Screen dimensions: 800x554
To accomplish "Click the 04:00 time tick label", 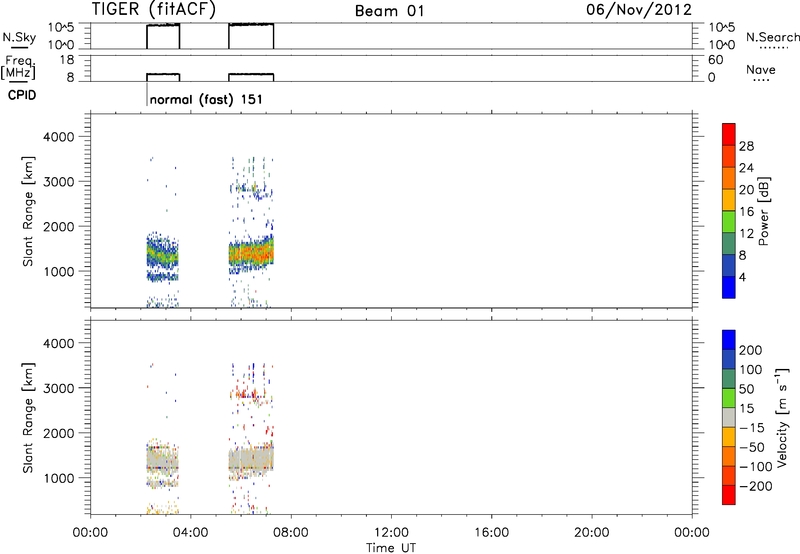I will tap(190, 533).
